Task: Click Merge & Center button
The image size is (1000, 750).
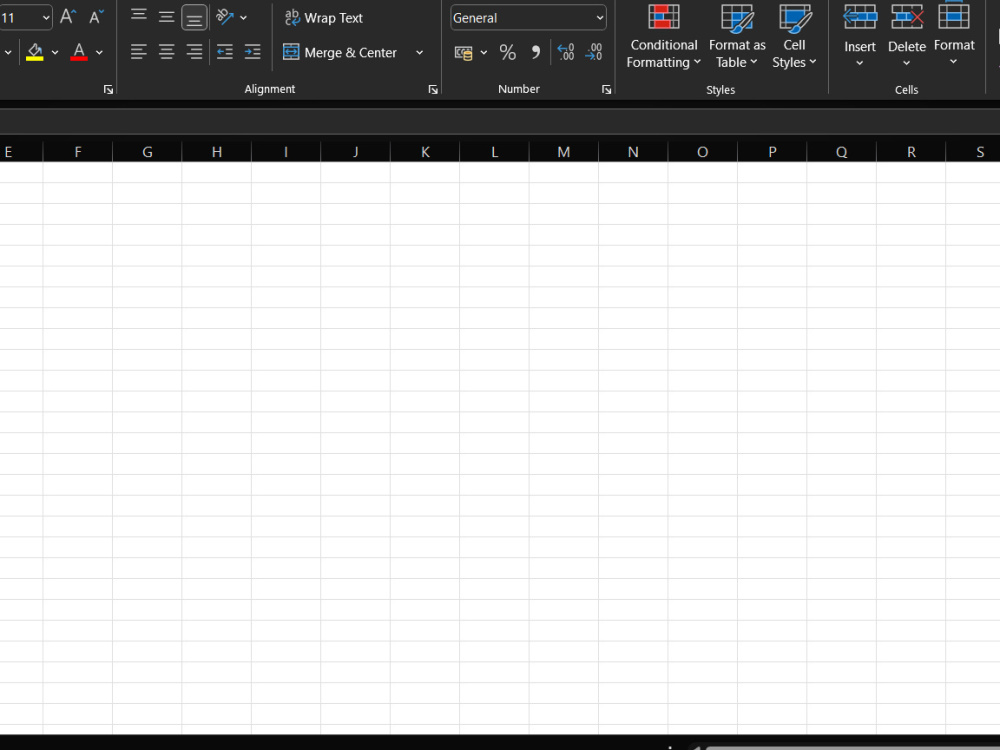Action: 340,52
